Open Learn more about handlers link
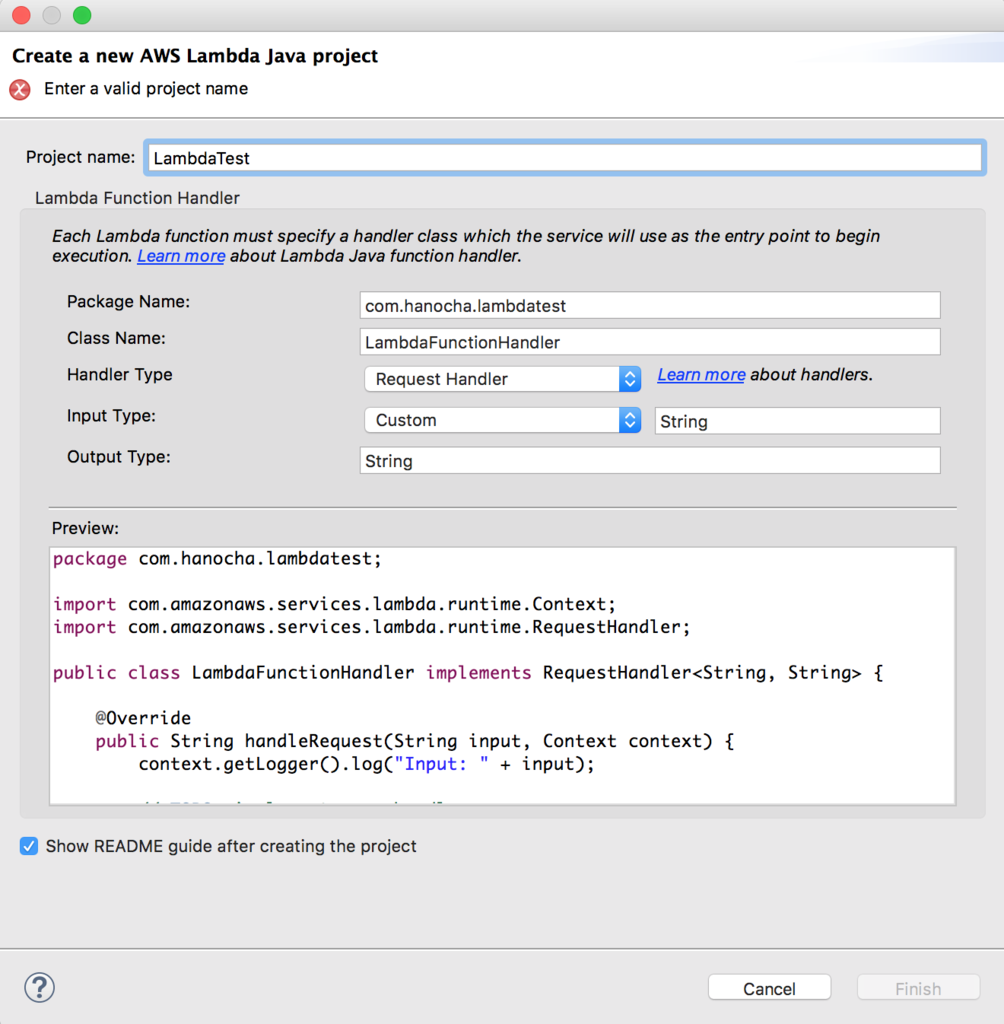Image resolution: width=1004 pixels, height=1024 pixels. point(701,375)
